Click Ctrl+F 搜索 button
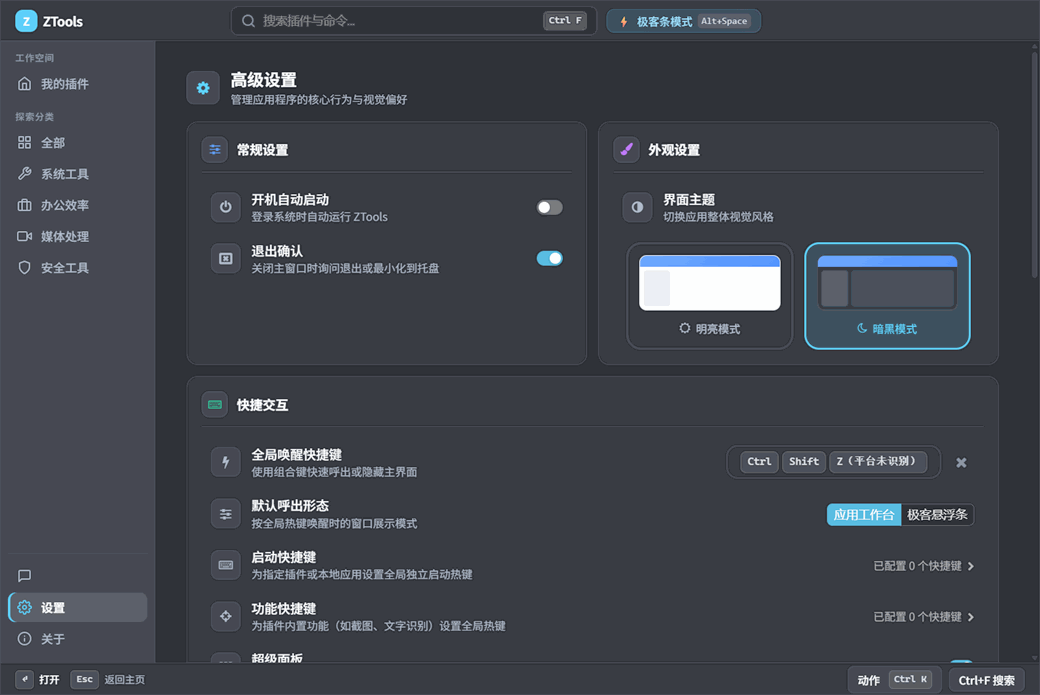The image size is (1040, 695). (986, 680)
